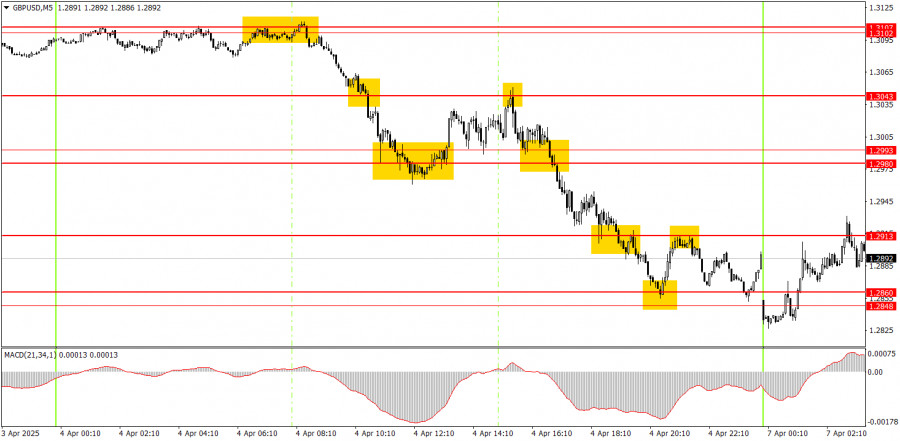
Task: Select the 1.3043 red price level label
Action: (x=881, y=96)
